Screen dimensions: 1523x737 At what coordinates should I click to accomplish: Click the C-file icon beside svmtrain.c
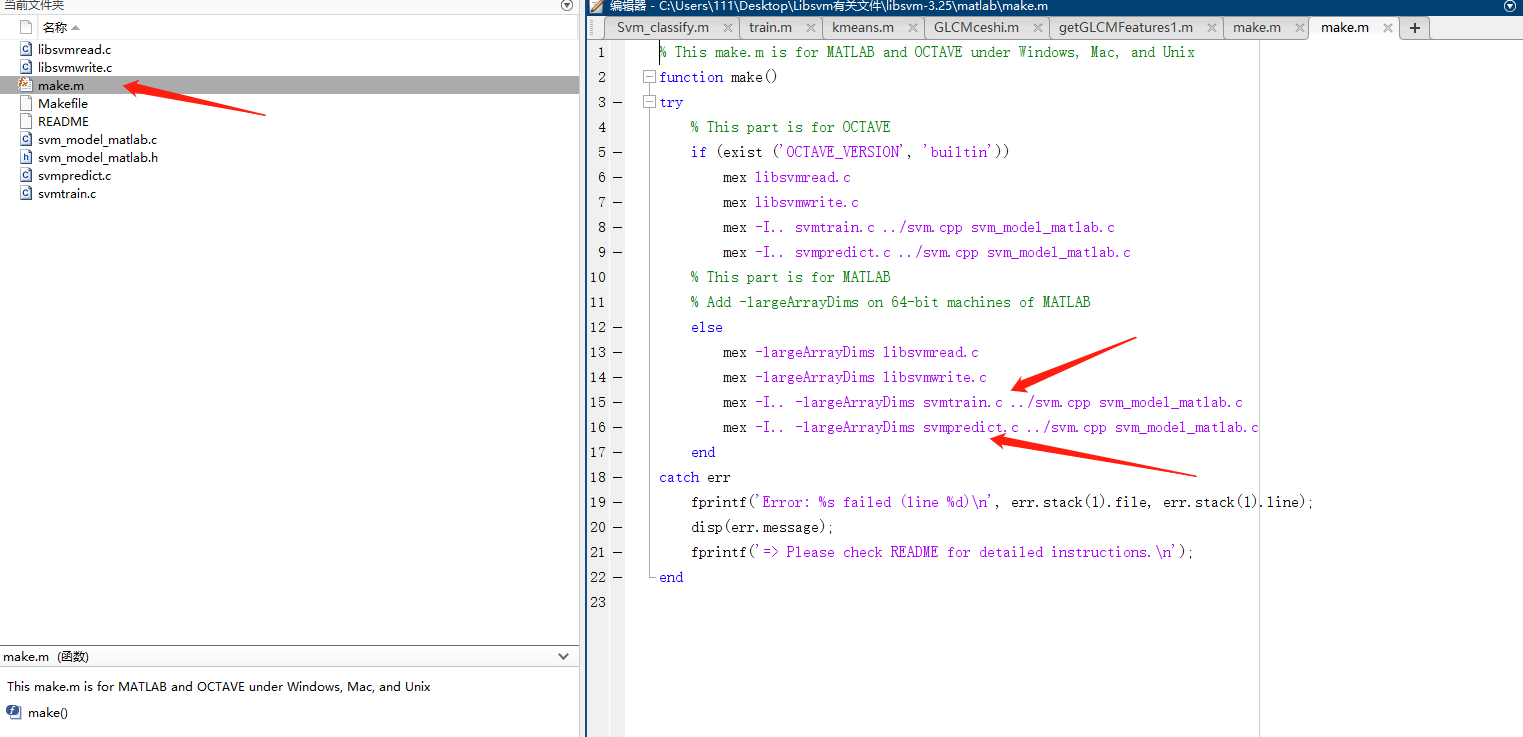[x=25, y=193]
